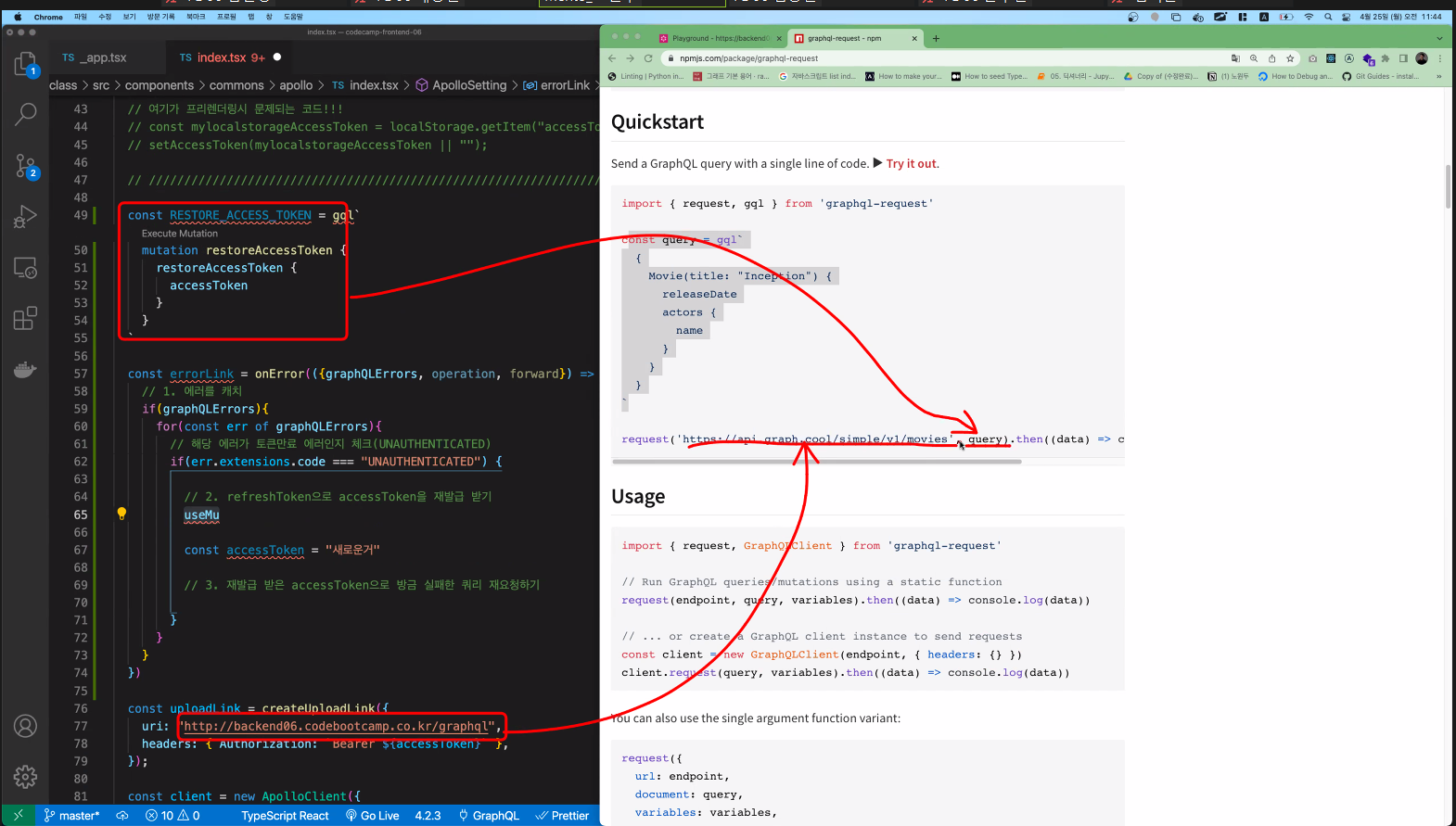
Task: Open the Apple menu
Action: 17,17
